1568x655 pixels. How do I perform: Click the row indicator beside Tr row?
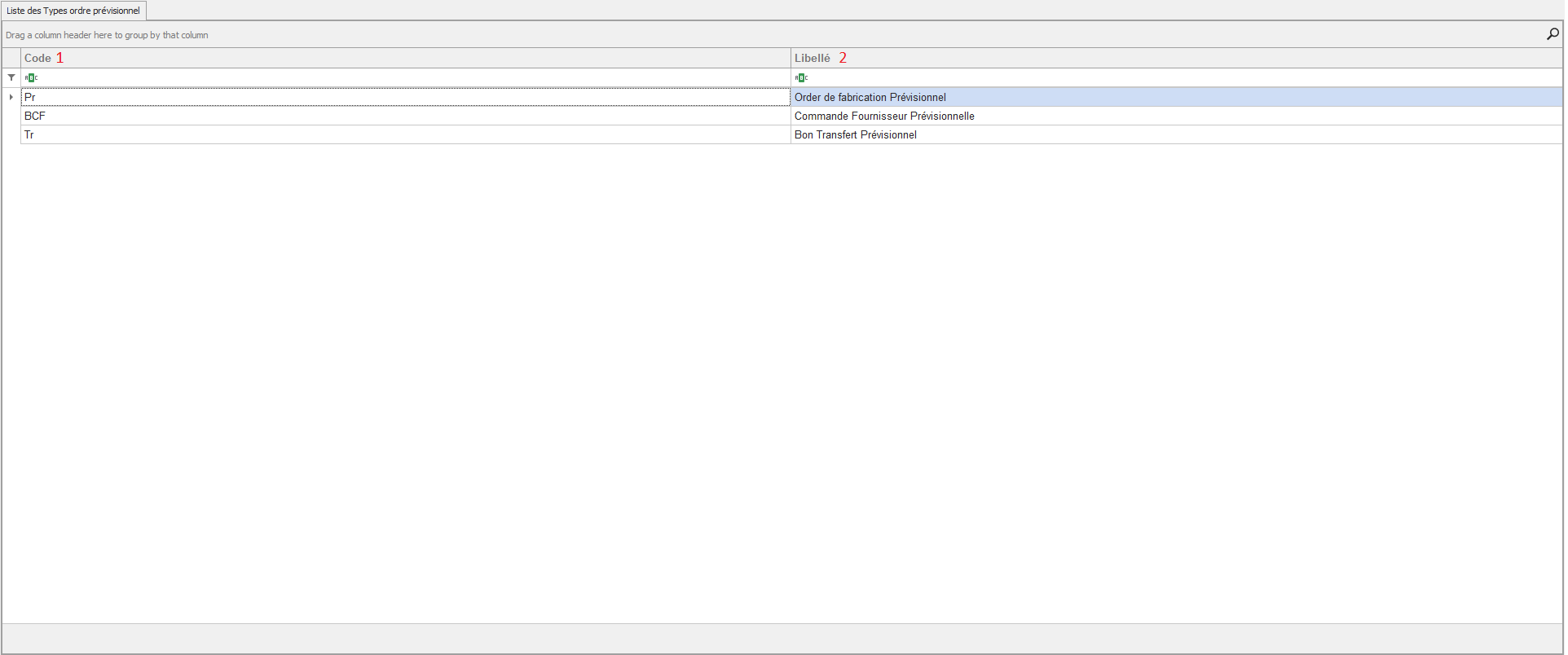point(11,134)
